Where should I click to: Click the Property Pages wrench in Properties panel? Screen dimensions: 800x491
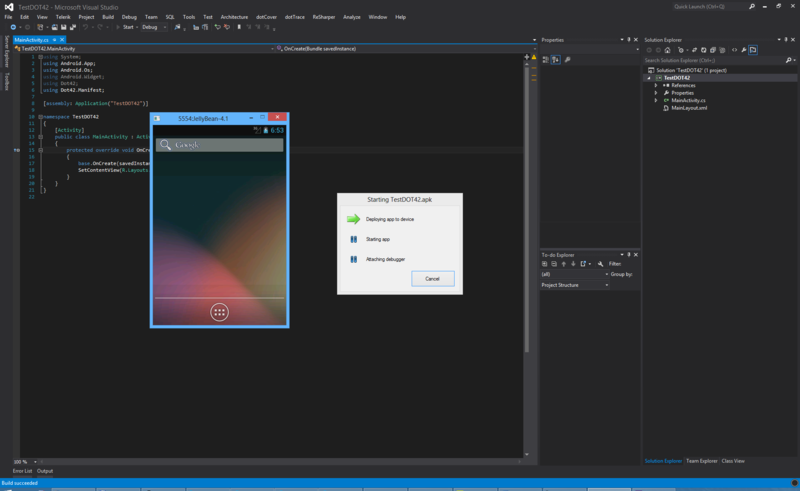(568, 60)
